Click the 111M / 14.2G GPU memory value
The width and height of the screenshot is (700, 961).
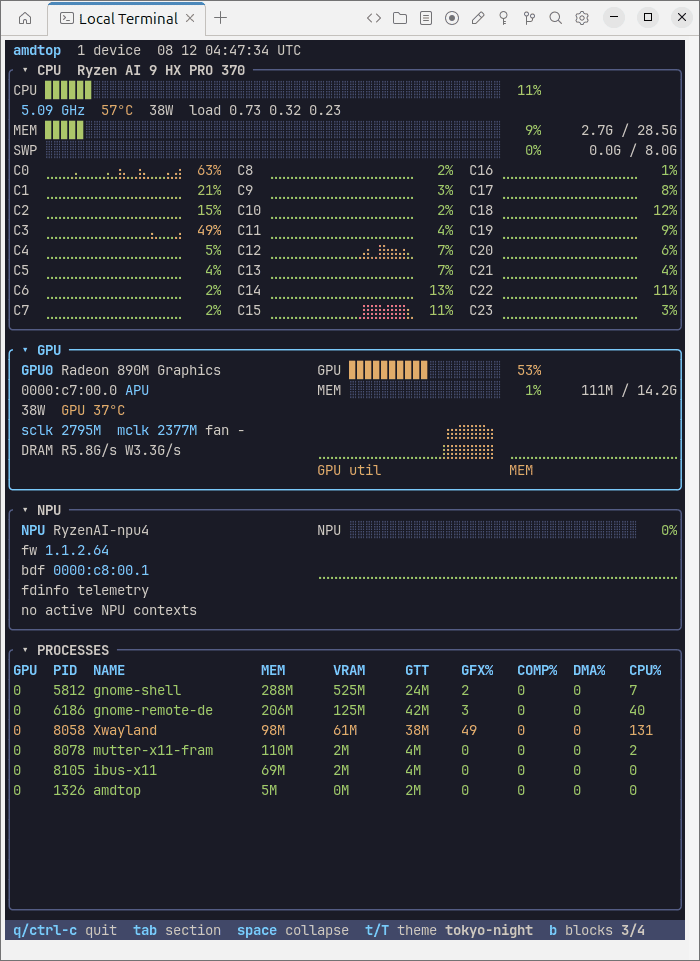[x=629, y=390]
